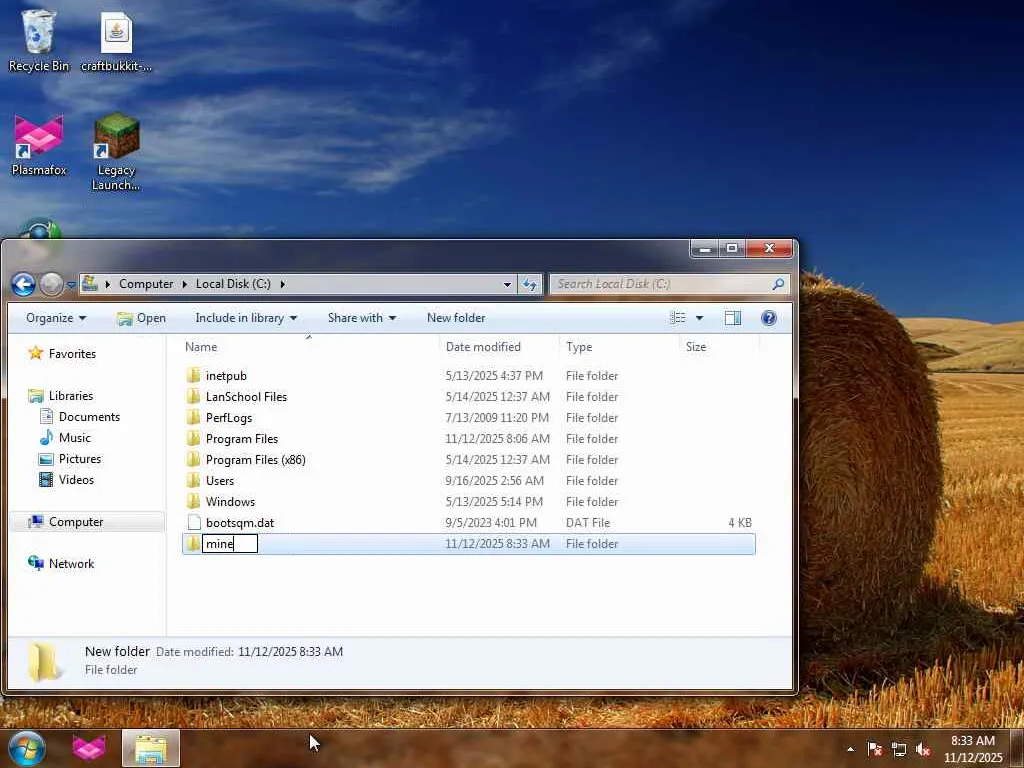Click the Program Files folder icon
1024x768 pixels.
pos(193,438)
